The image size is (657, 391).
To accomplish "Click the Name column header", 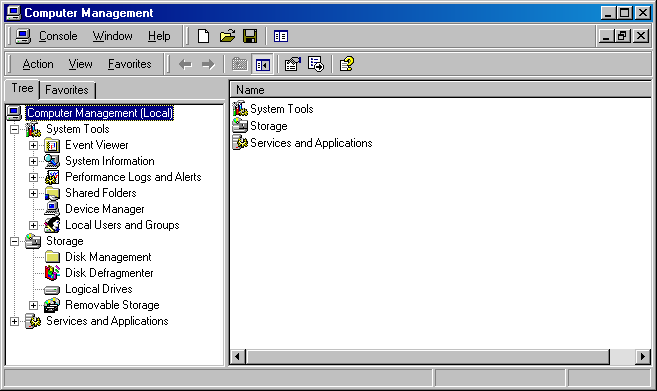I will click(x=440, y=90).
